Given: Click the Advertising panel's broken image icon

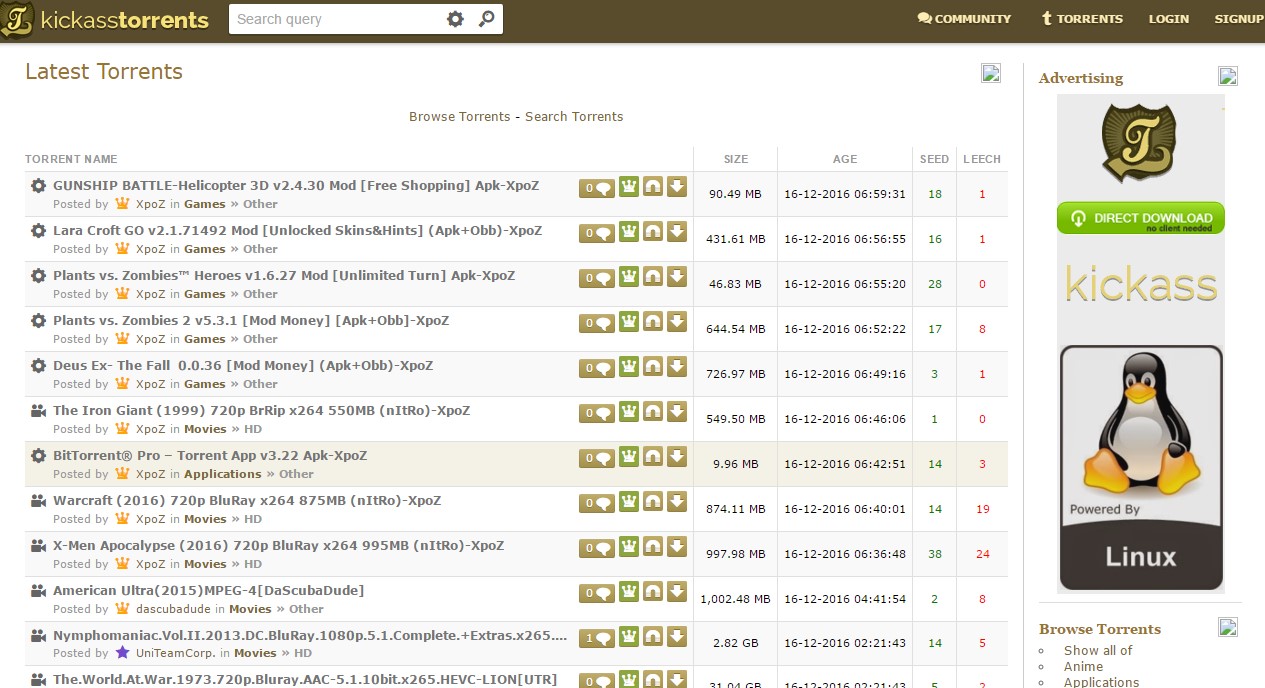Looking at the screenshot, I should [x=1228, y=76].
